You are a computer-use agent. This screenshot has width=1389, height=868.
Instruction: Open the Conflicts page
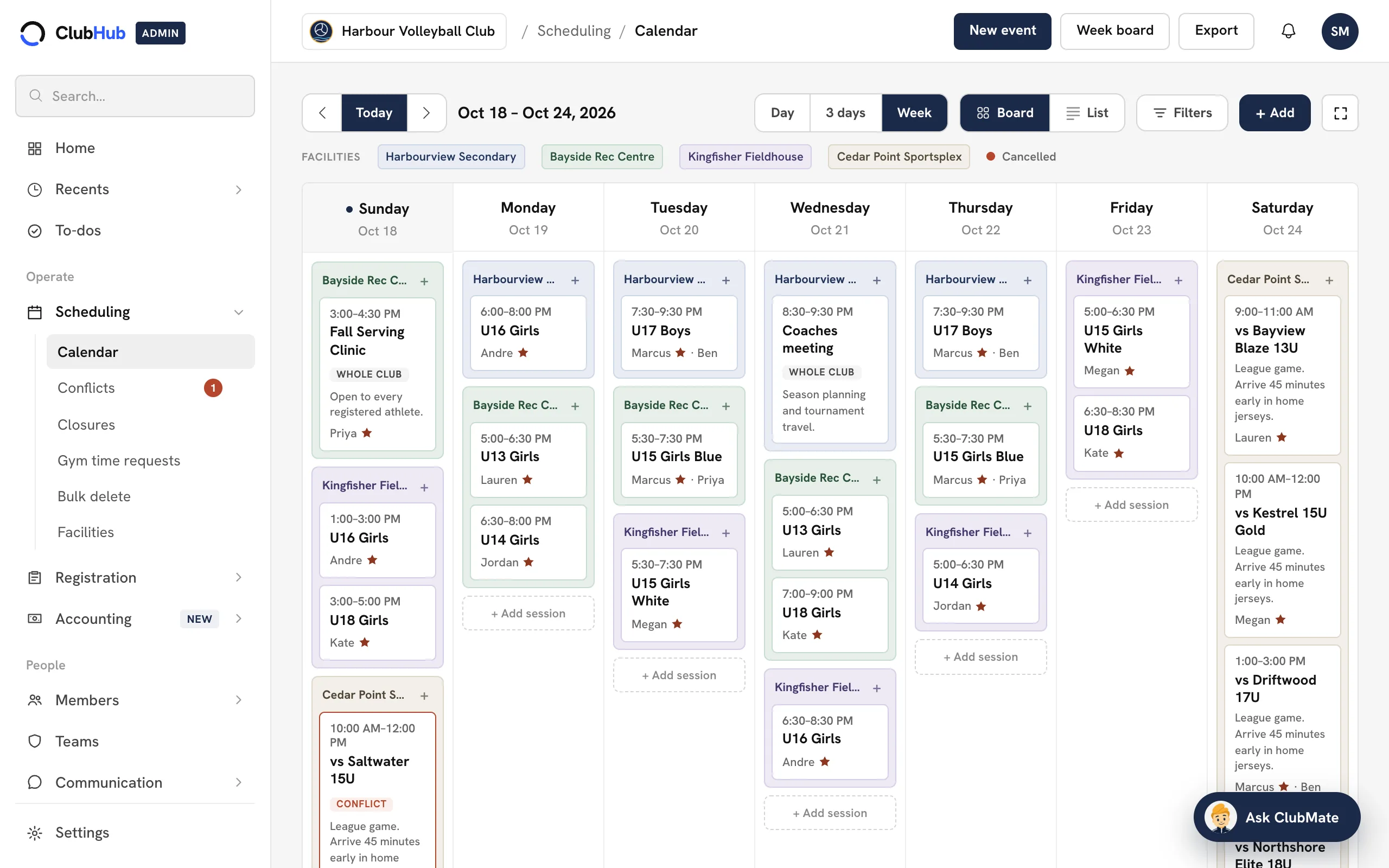150,388
